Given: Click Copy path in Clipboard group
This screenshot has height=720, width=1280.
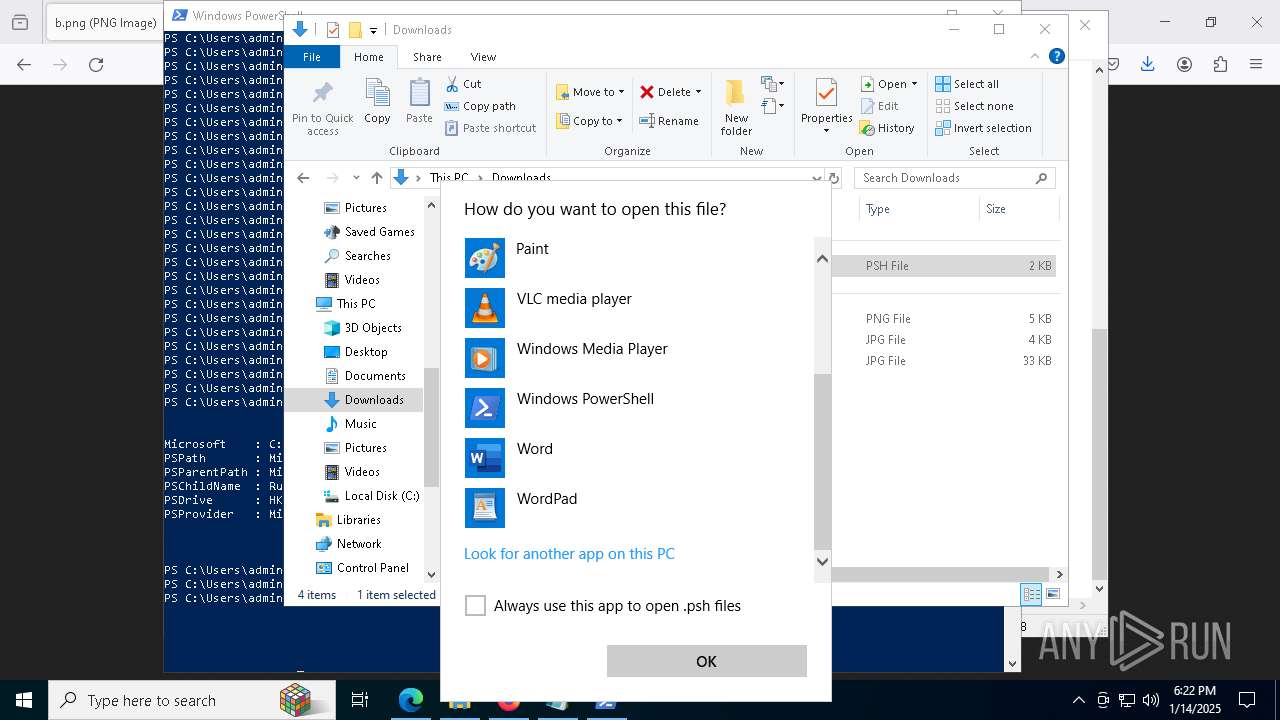Looking at the screenshot, I should click(480, 106).
